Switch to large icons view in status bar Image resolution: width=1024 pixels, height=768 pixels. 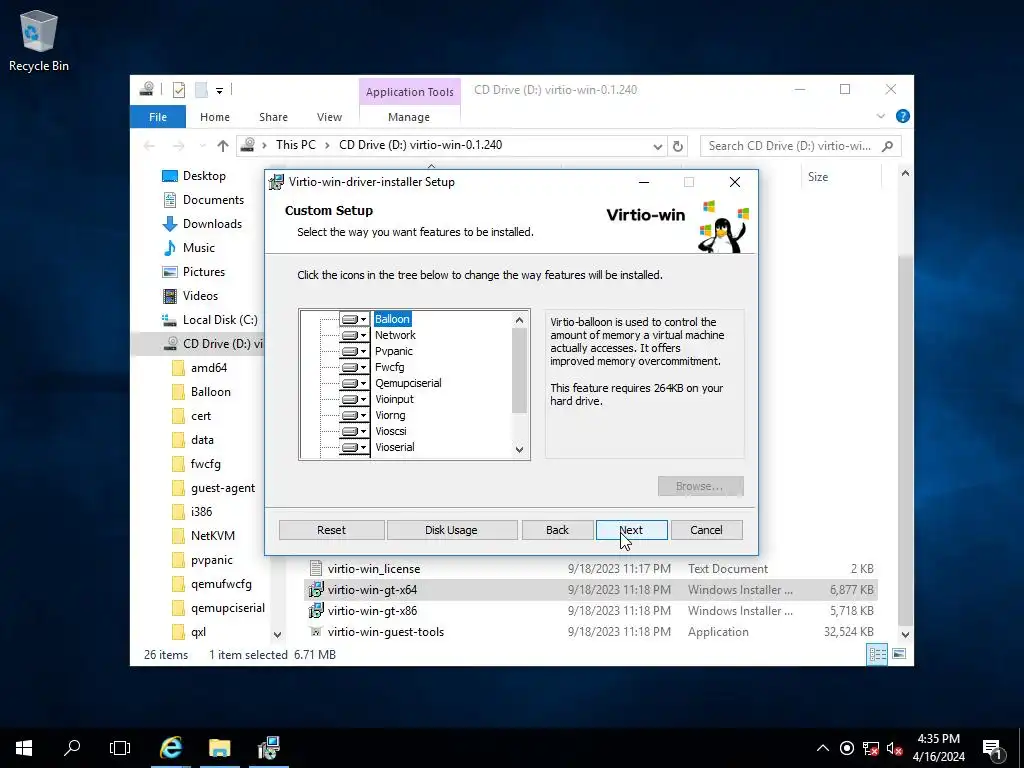[x=899, y=654]
